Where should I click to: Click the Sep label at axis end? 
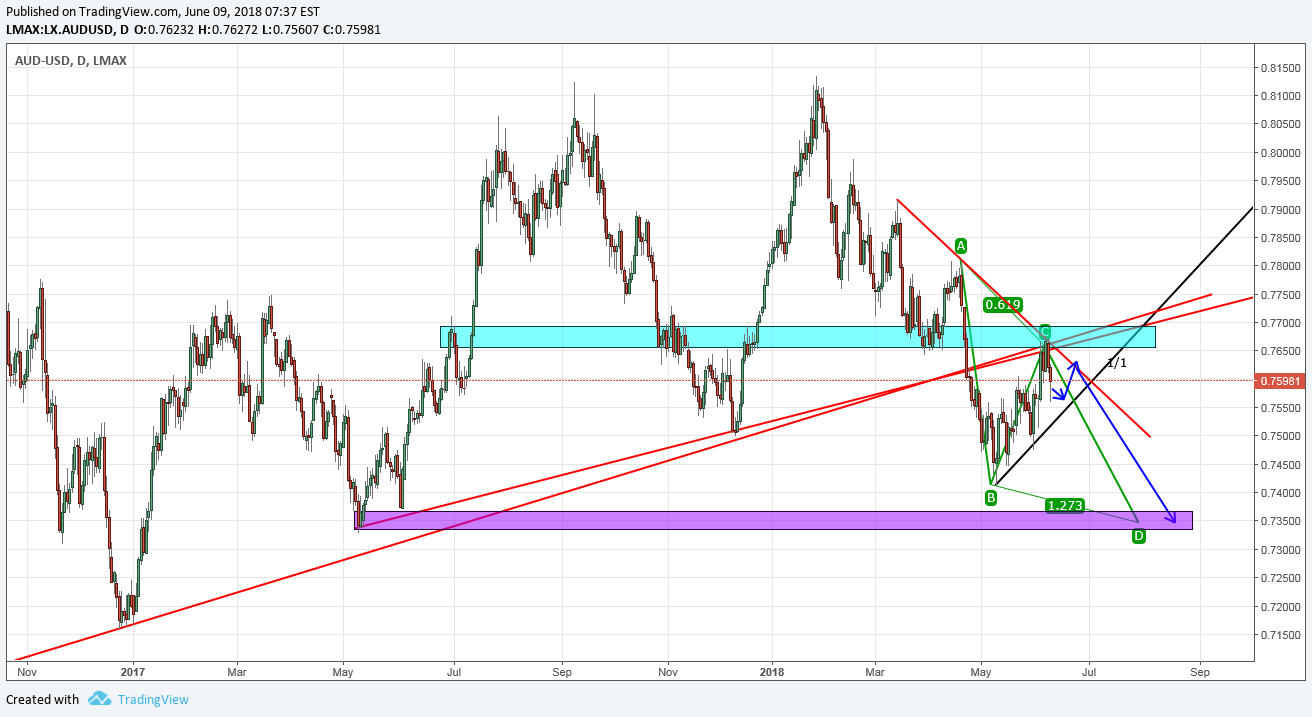point(1200,672)
